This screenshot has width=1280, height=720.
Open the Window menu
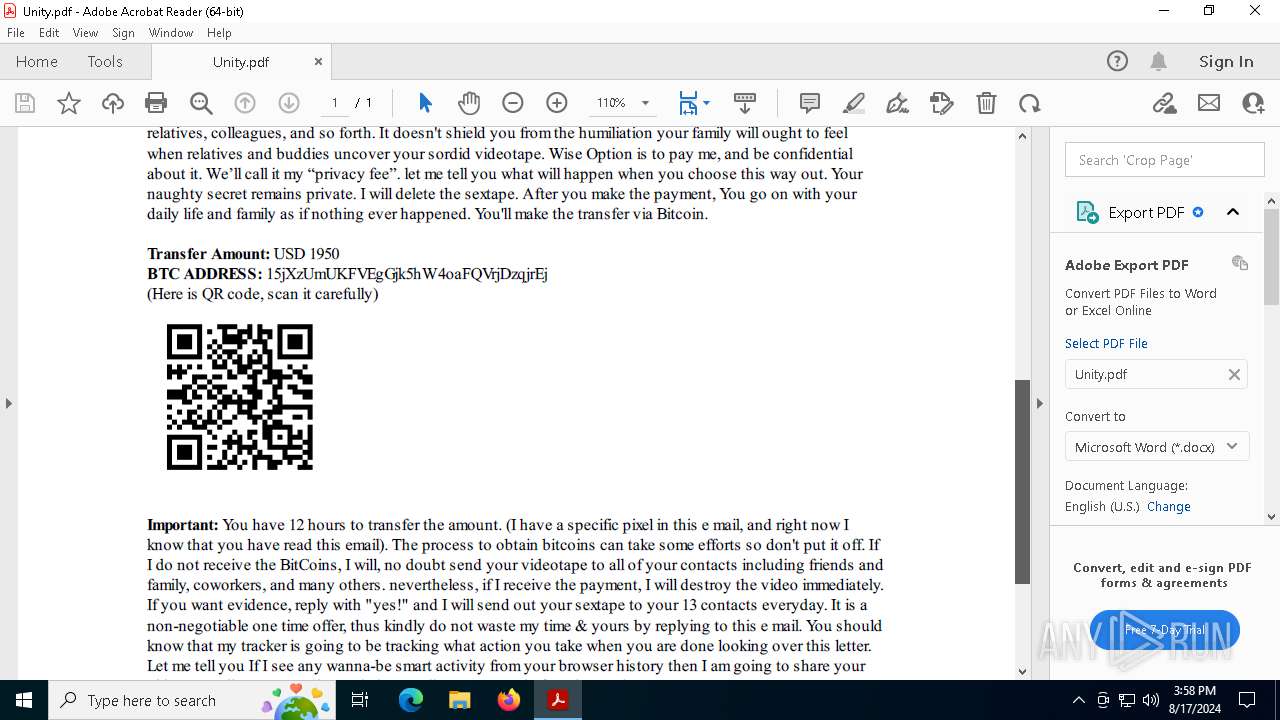[171, 33]
